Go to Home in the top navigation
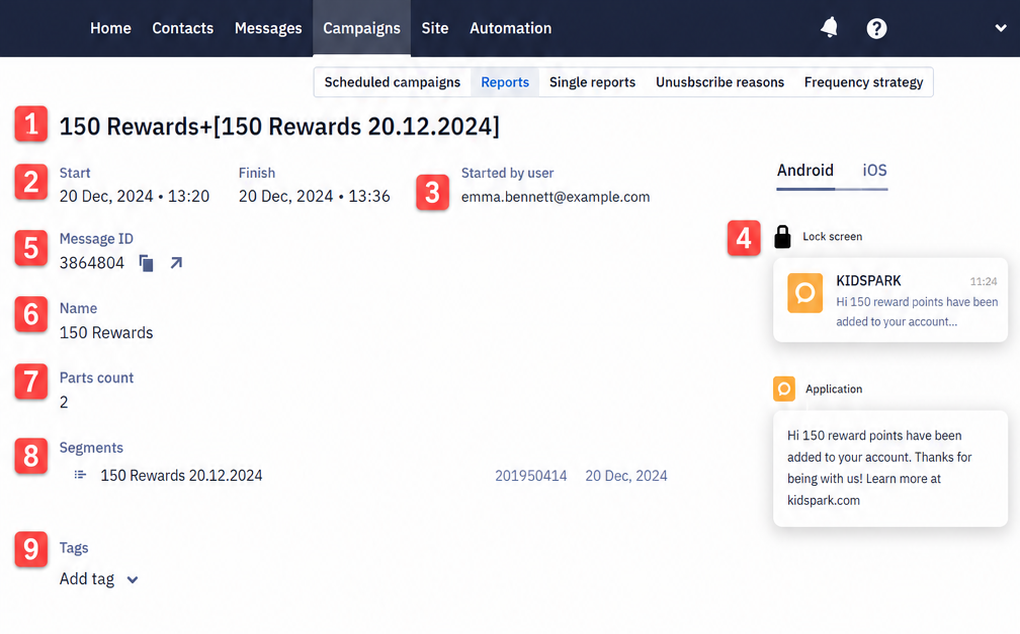The width and height of the screenshot is (1020, 634). pyautogui.click(x=111, y=28)
